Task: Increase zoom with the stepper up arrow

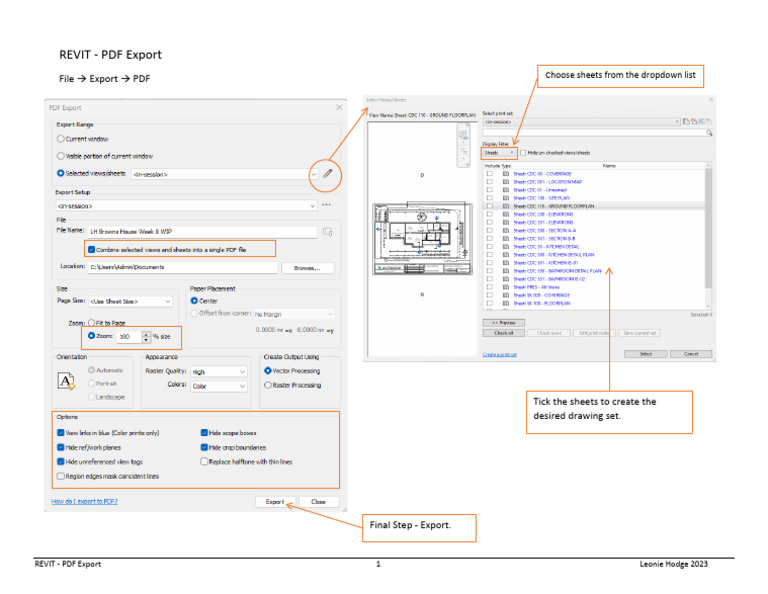Action: tap(146, 334)
